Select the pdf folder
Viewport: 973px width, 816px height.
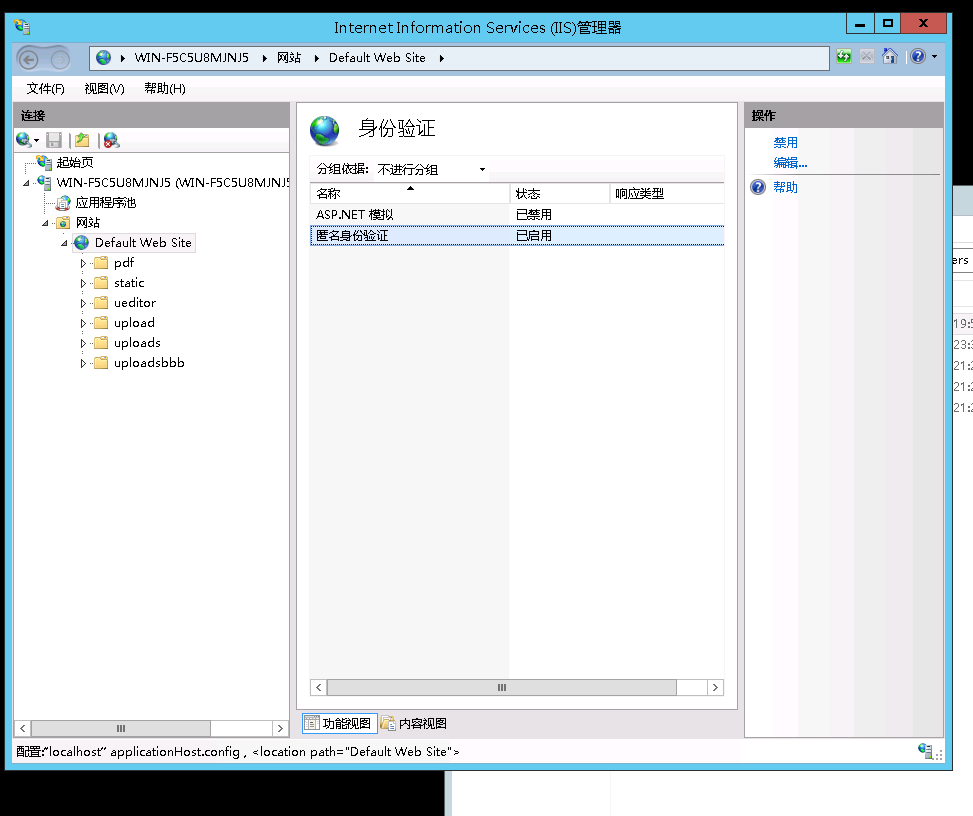pos(124,263)
